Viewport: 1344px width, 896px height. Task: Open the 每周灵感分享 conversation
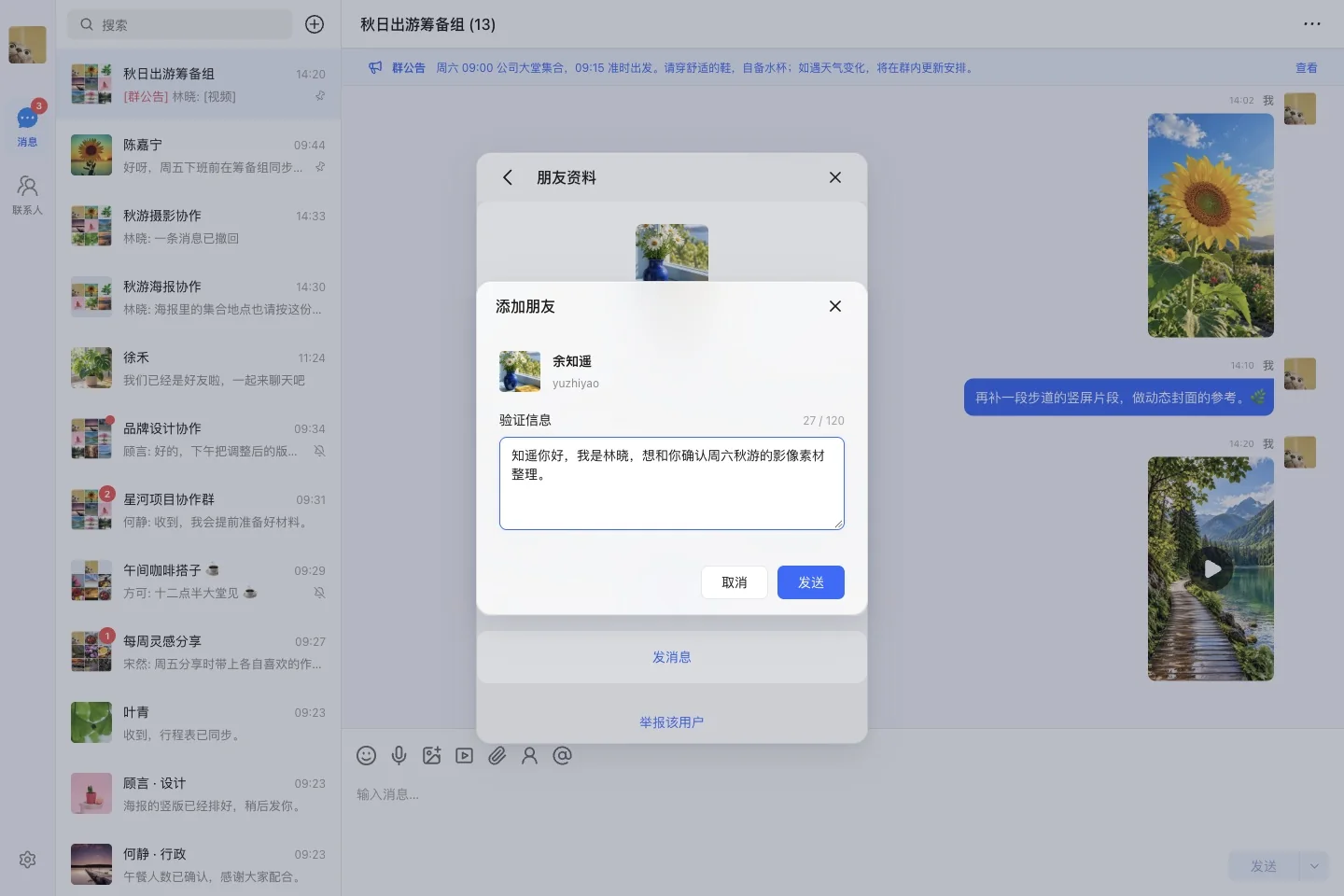pyautogui.click(x=198, y=651)
